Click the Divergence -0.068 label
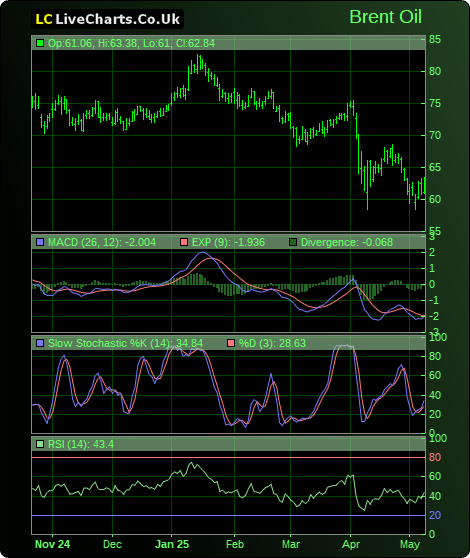 (347, 242)
